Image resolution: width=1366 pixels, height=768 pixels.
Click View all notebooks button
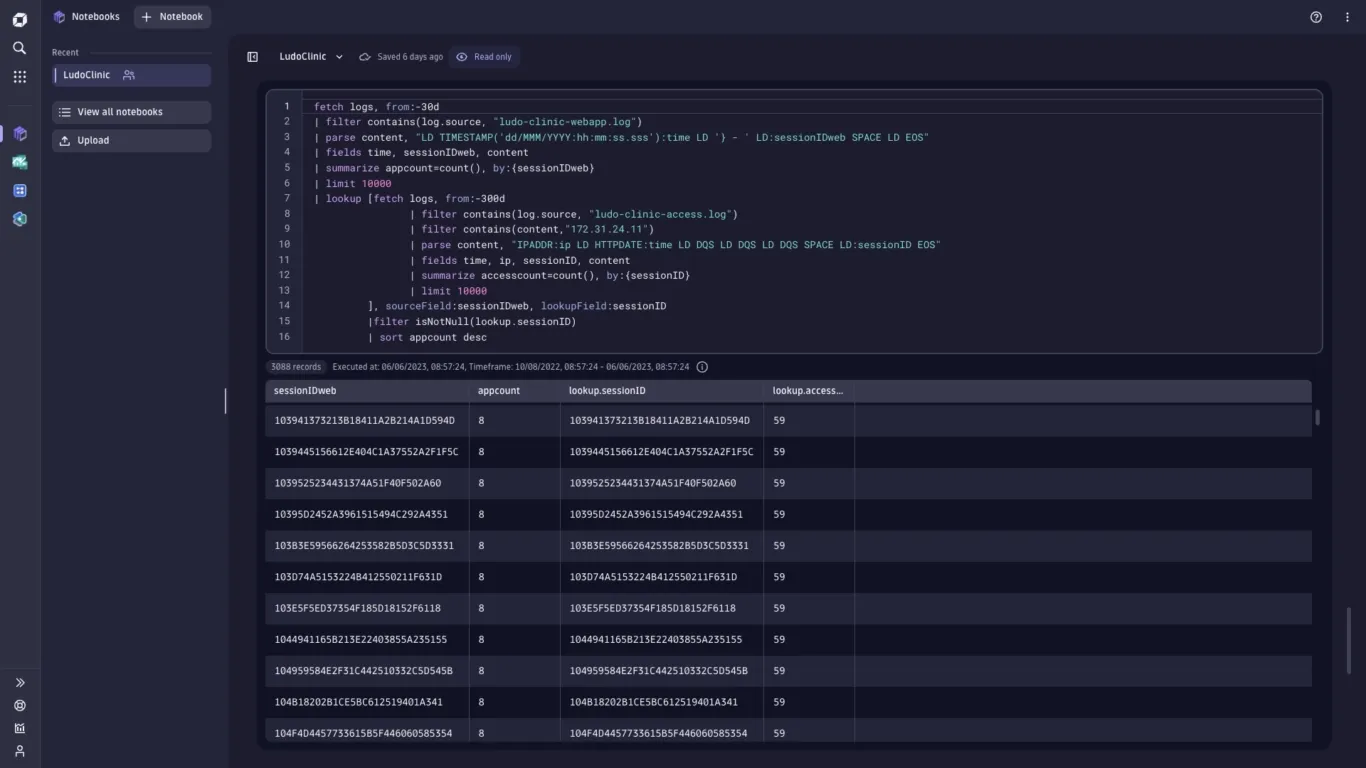tap(131, 112)
